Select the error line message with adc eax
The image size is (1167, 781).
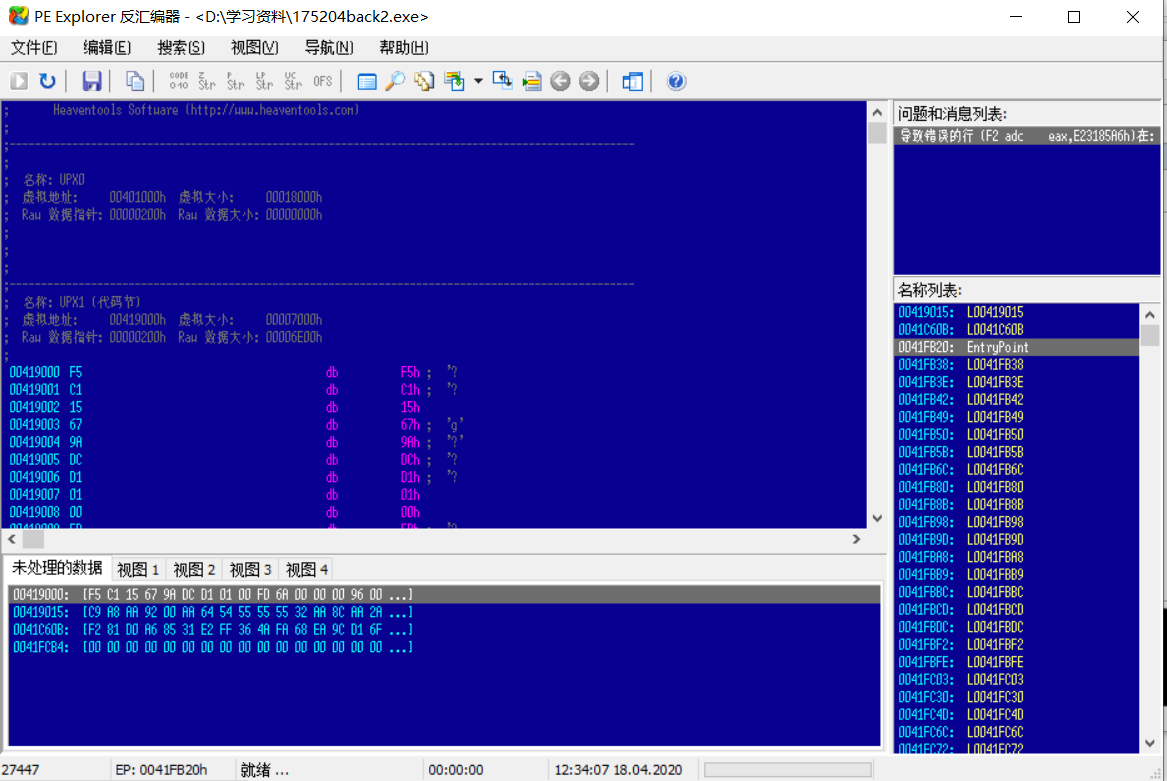(x=1027, y=136)
